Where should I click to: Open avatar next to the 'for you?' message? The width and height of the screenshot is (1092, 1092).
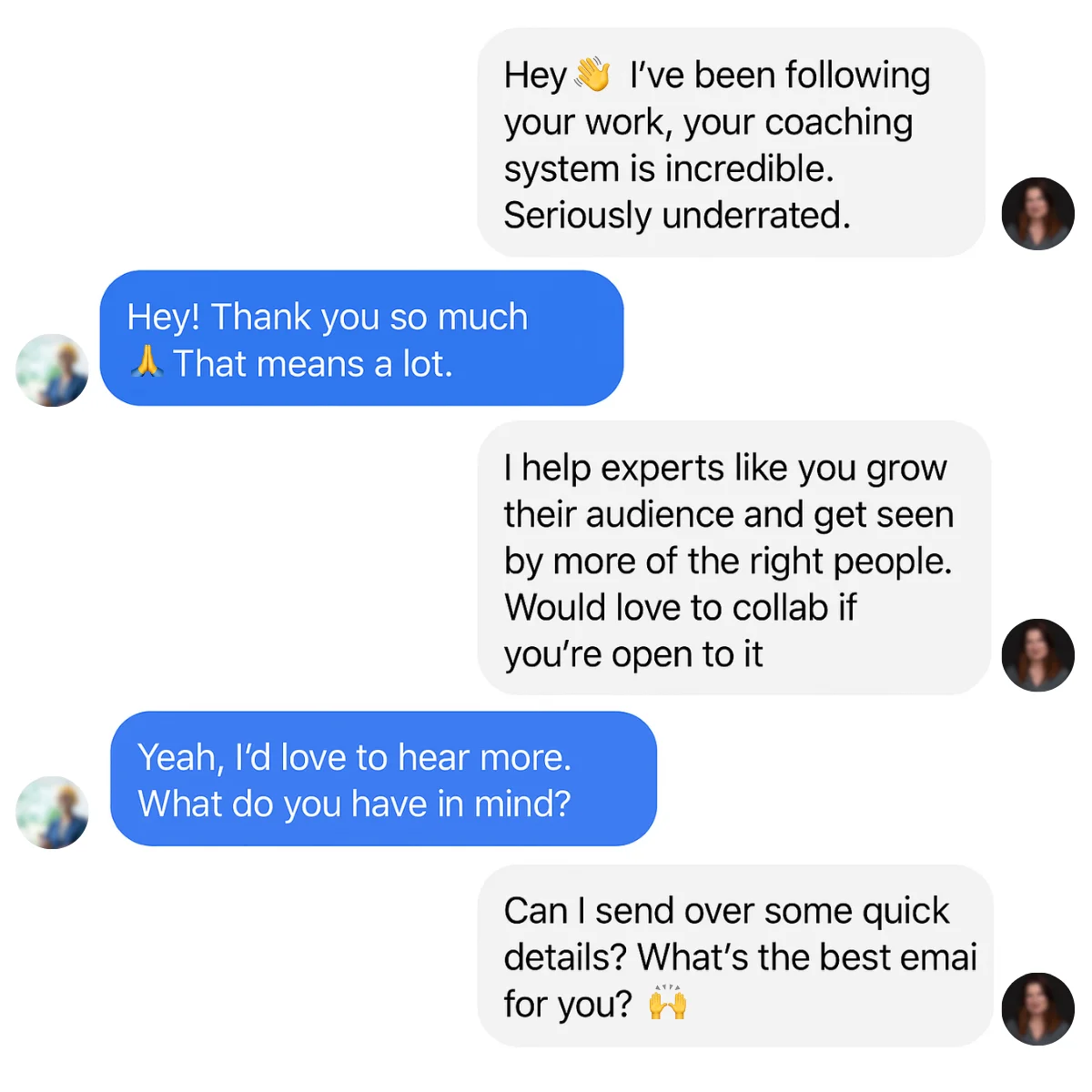[1037, 1009]
